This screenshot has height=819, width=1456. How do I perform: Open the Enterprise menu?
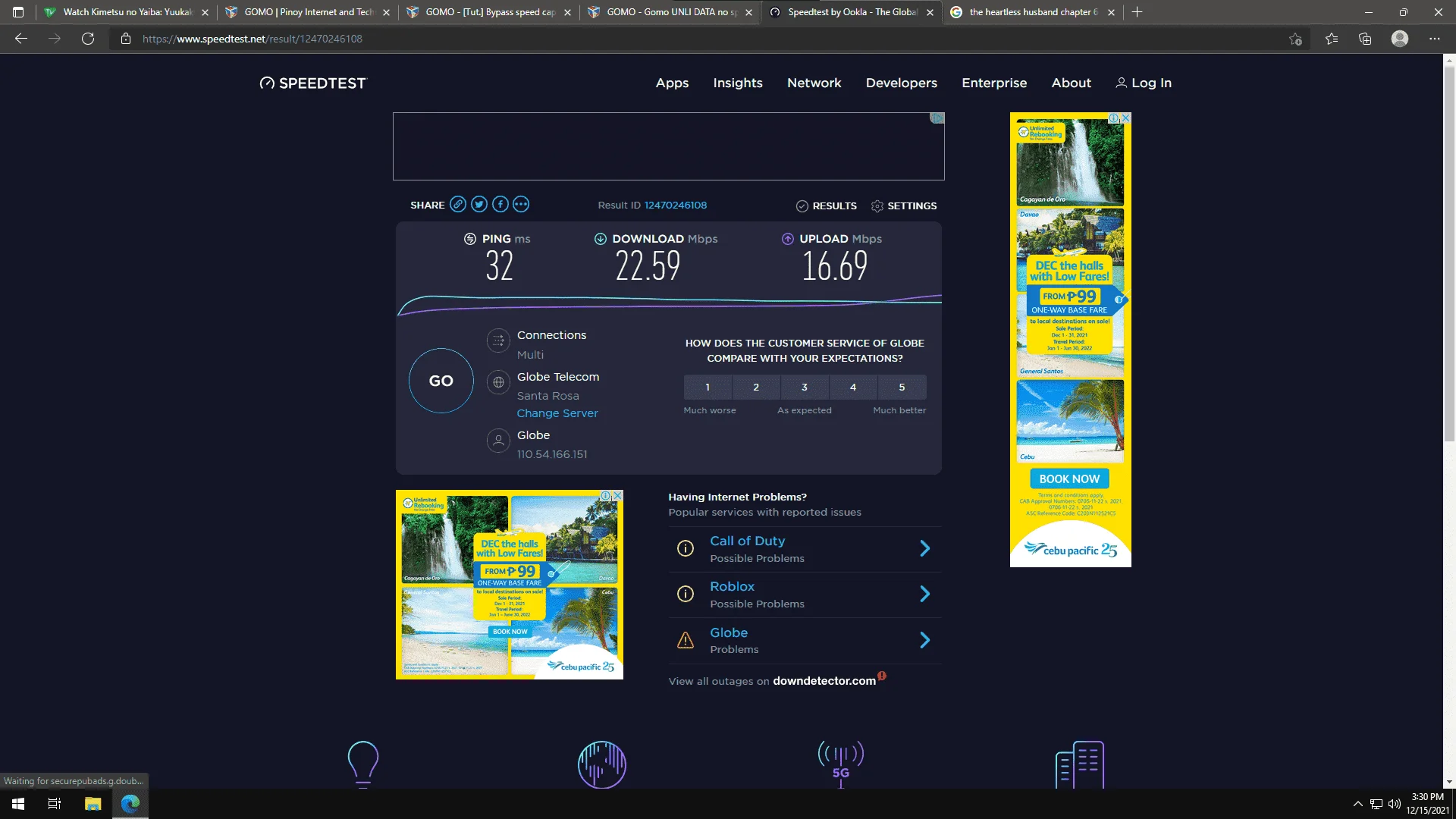pyautogui.click(x=994, y=83)
